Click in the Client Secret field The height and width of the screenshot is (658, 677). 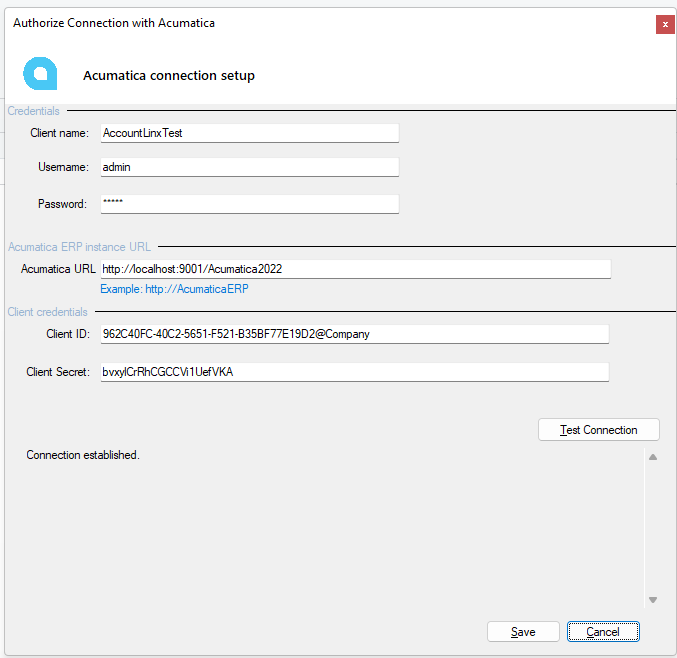coord(354,372)
